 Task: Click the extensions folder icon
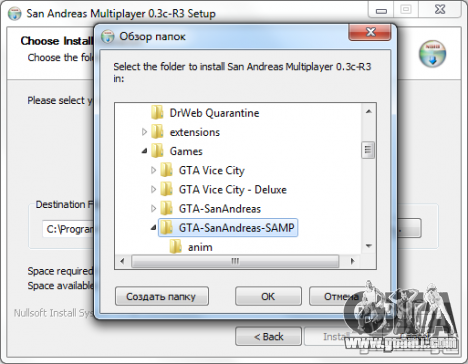pyautogui.click(x=157, y=132)
